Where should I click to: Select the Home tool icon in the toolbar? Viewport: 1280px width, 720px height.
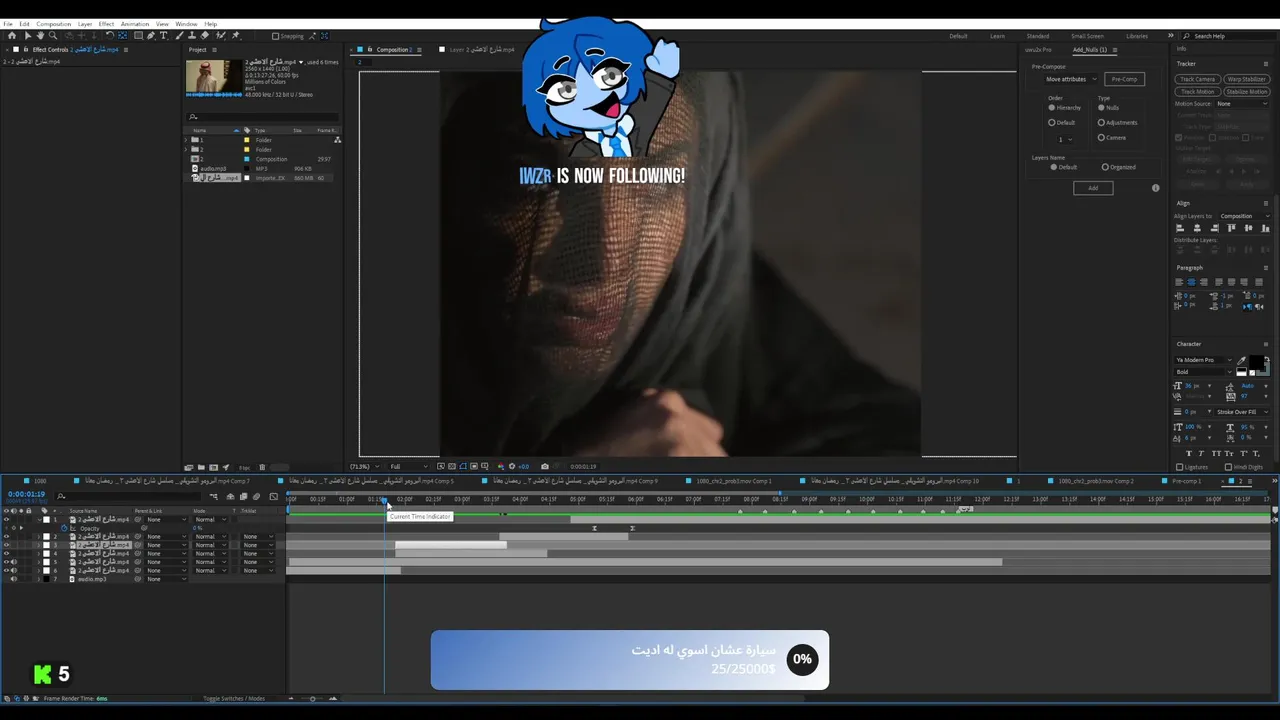click(12, 35)
